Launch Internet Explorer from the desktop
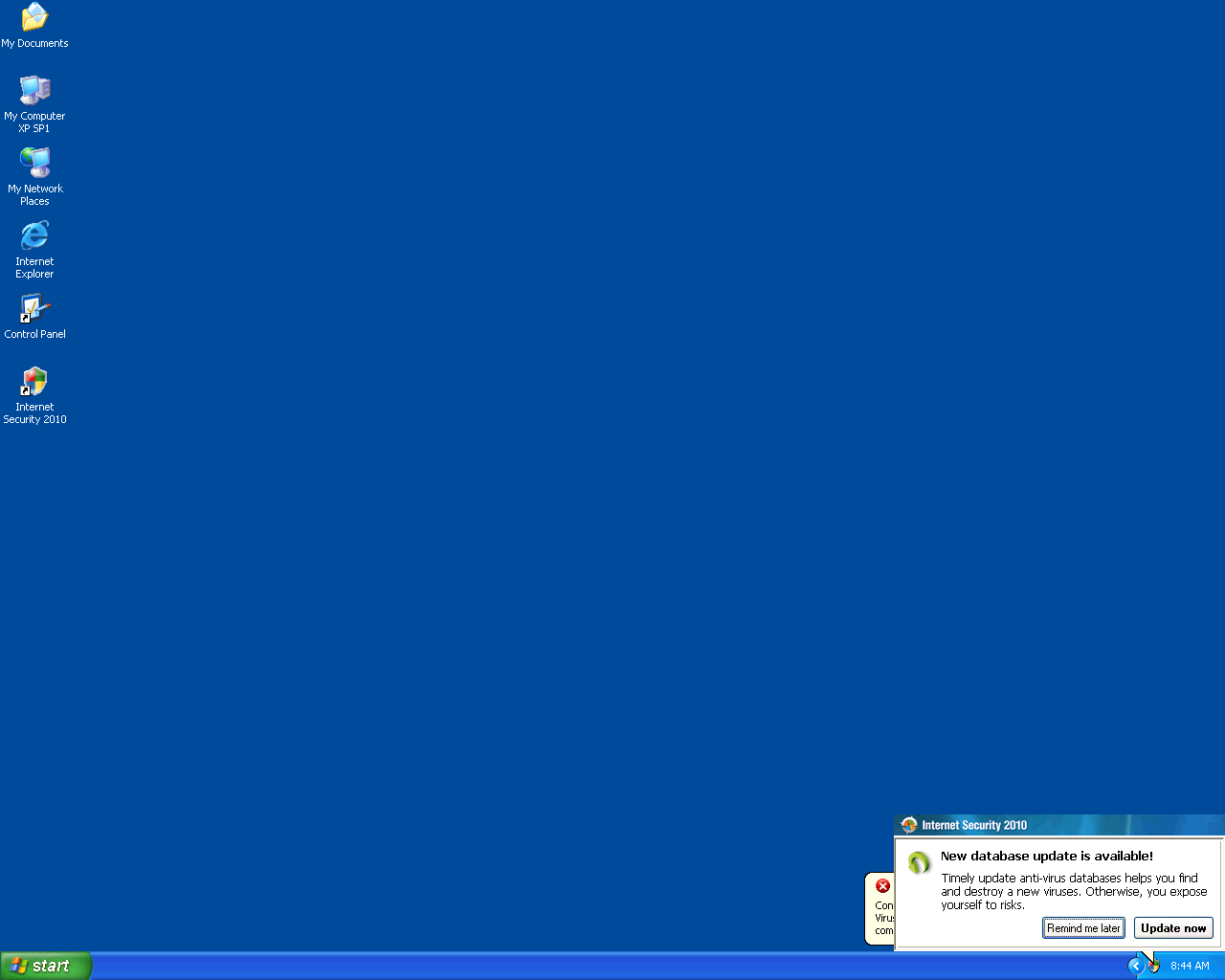Viewport: 1225px width, 980px height. click(x=34, y=236)
